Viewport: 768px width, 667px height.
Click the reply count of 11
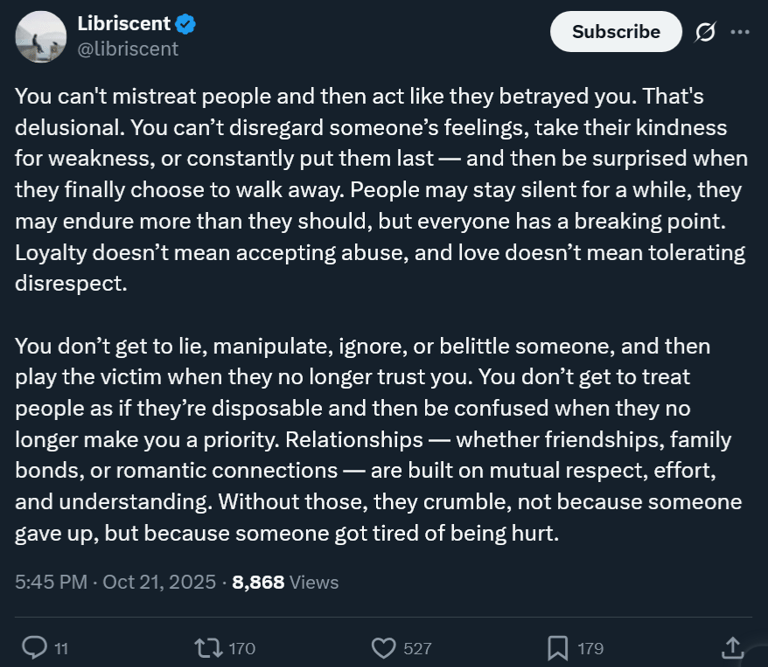point(61,648)
